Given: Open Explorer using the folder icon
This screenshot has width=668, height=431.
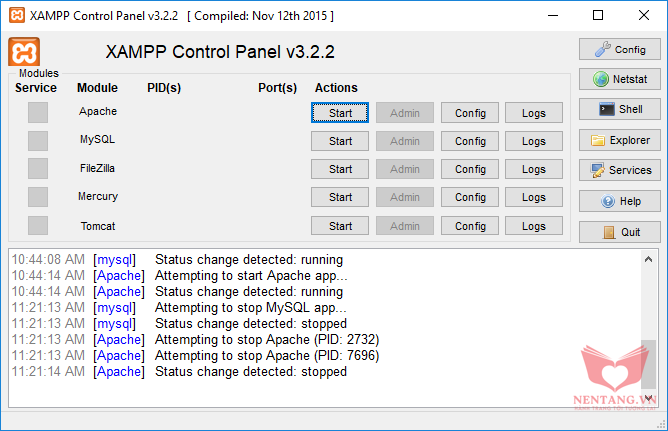Looking at the screenshot, I should (619, 140).
